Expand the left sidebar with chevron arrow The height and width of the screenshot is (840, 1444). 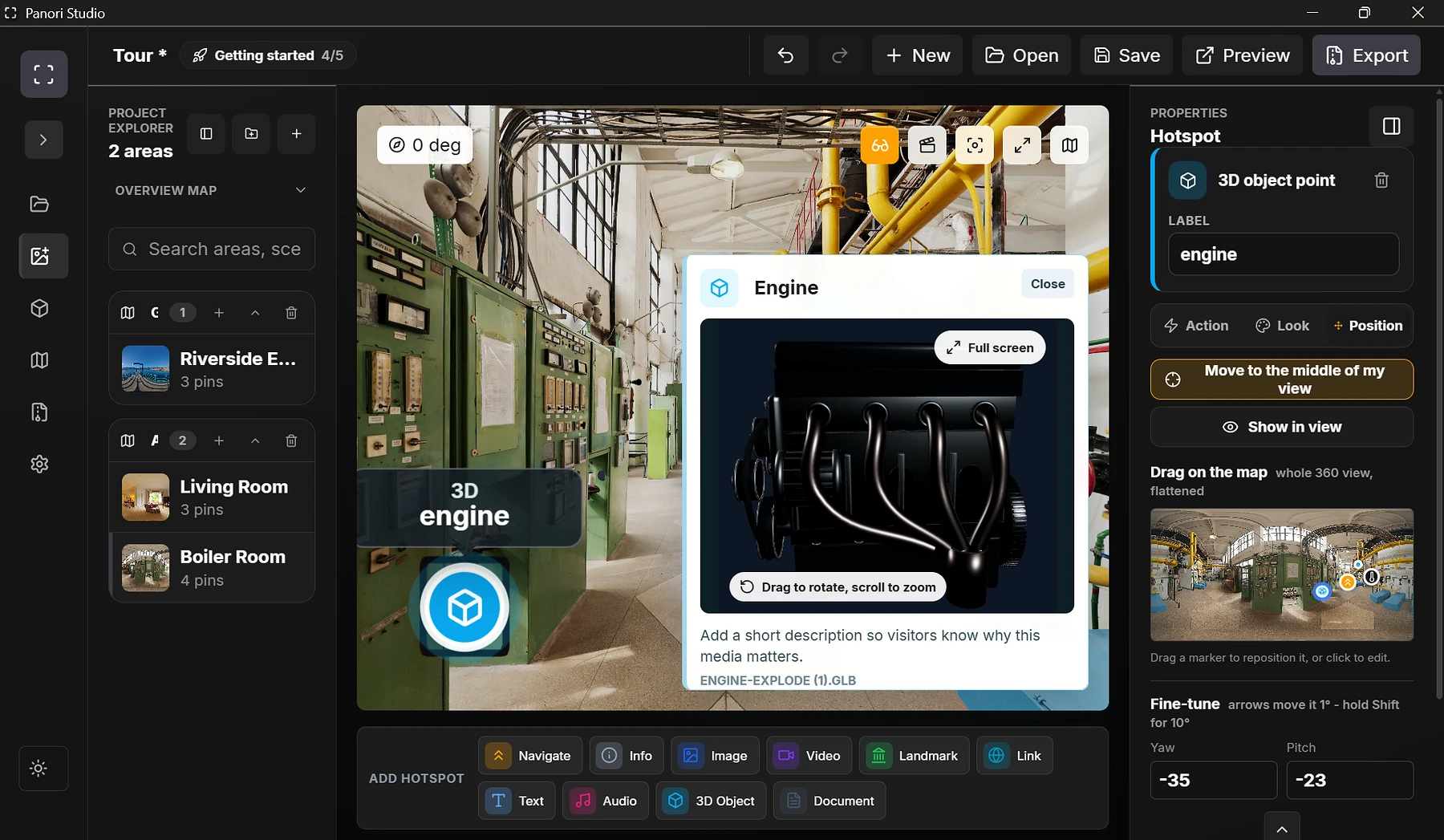43,140
